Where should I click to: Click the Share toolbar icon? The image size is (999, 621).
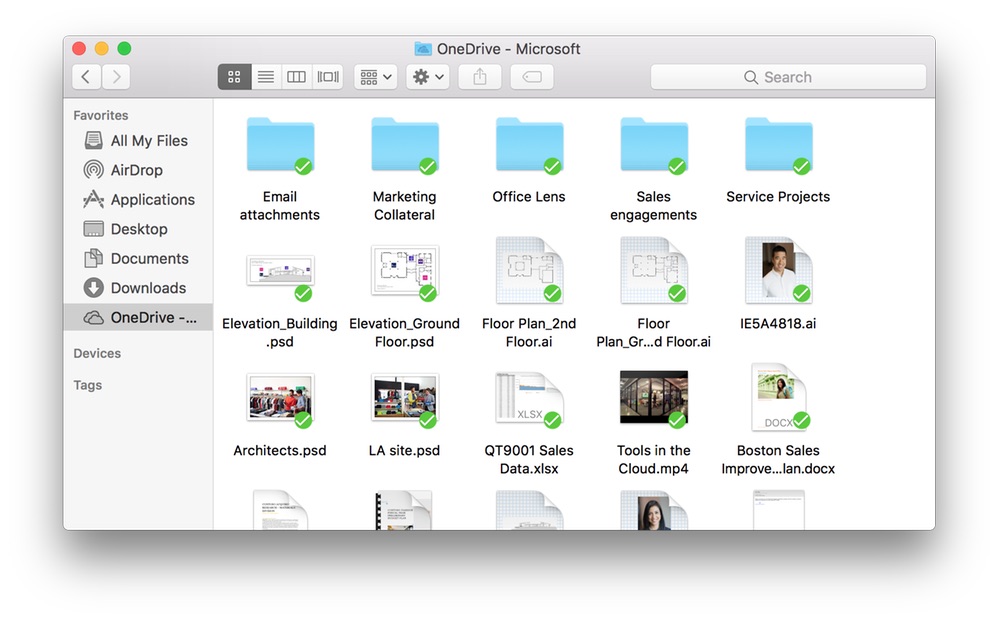pos(480,77)
